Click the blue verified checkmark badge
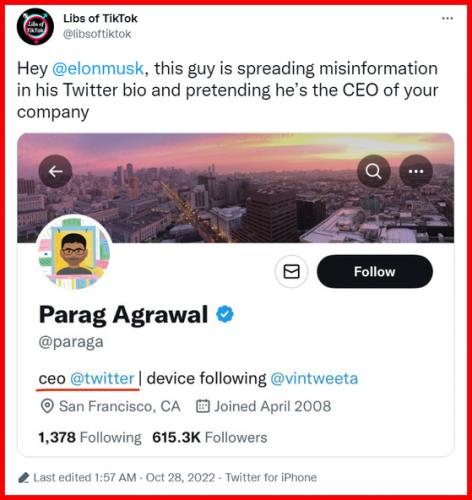 [x=225, y=314]
